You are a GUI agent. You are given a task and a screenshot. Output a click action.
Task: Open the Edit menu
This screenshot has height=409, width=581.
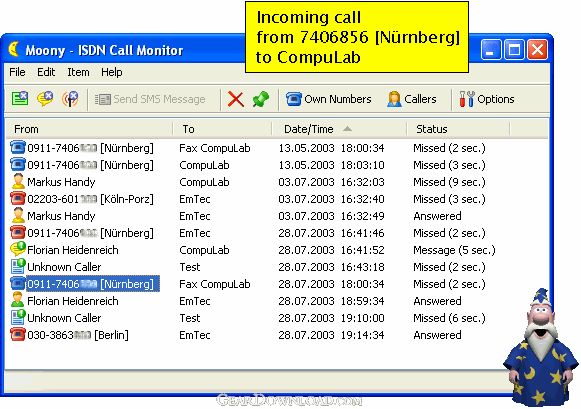[x=46, y=72]
